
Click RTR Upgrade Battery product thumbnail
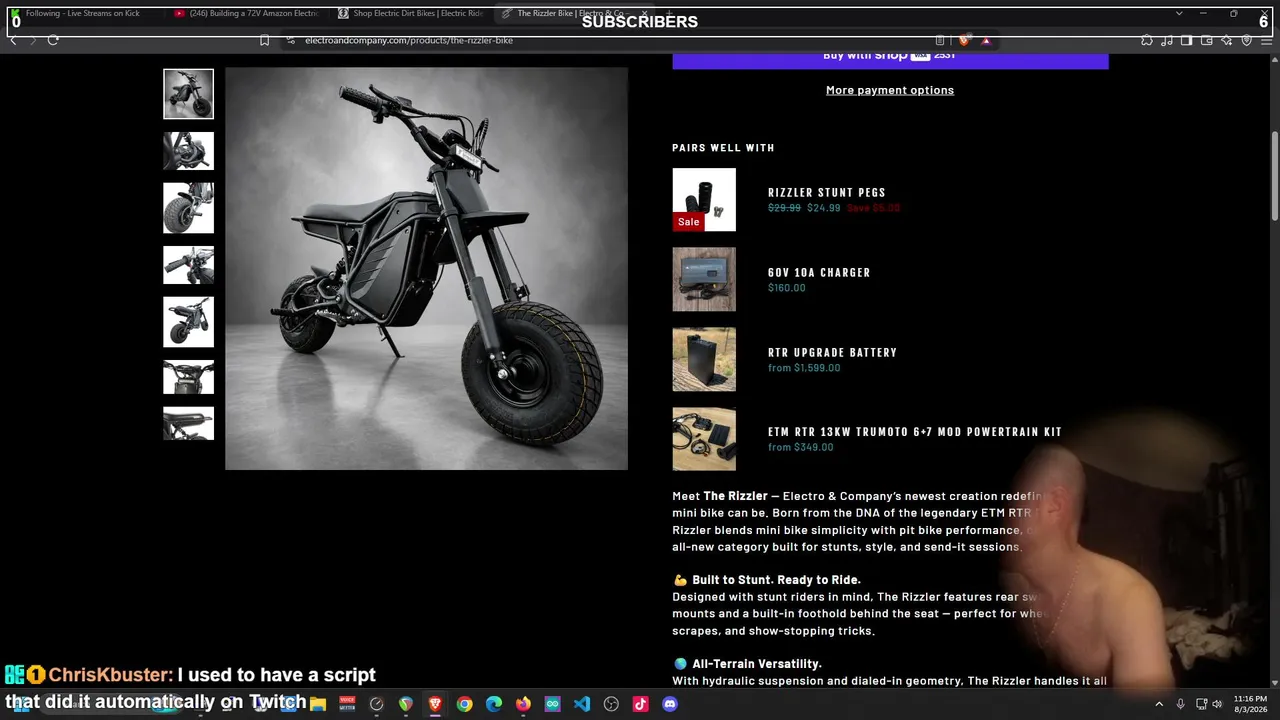[704, 359]
